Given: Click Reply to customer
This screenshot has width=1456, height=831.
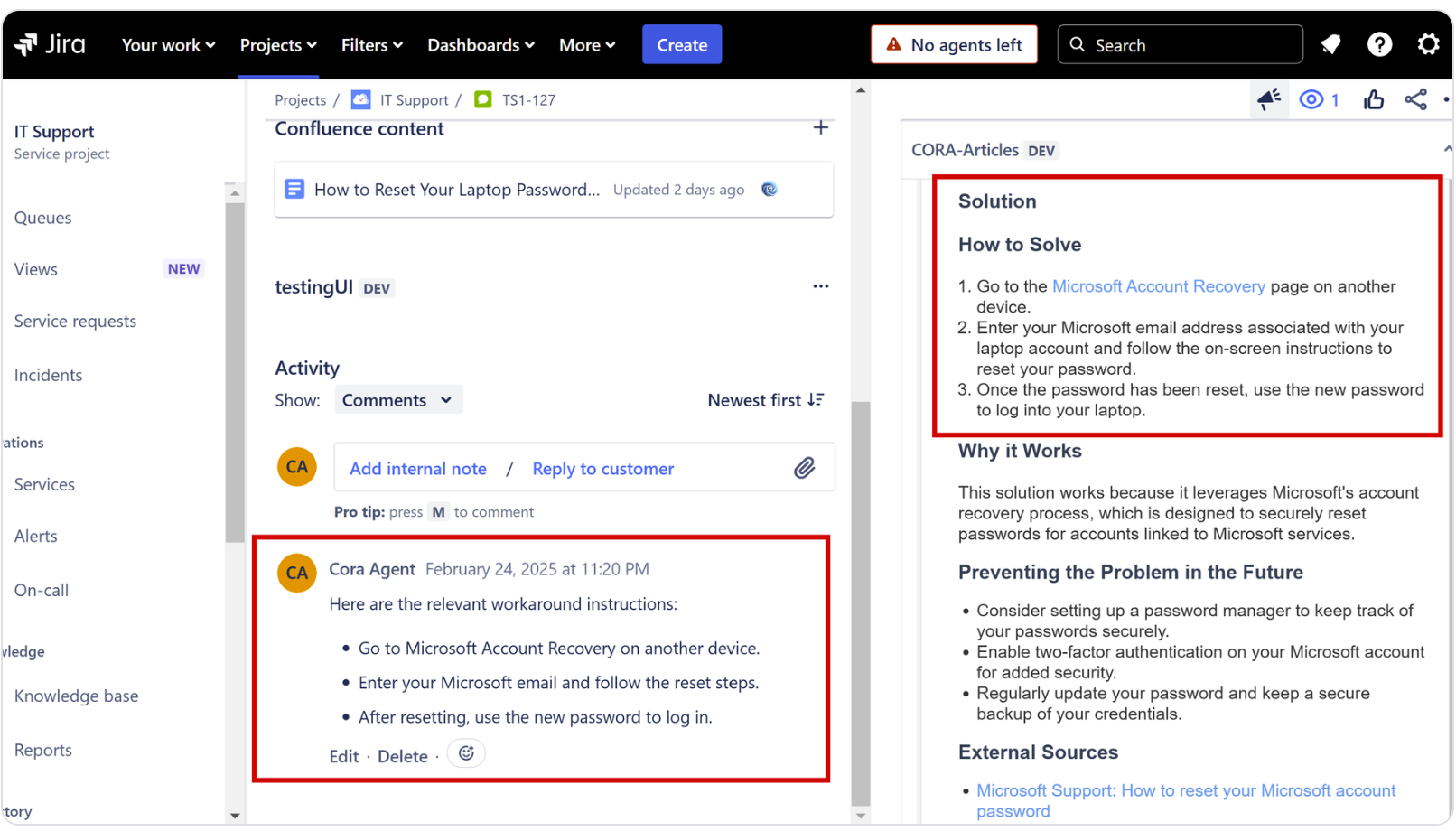Looking at the screenshot, I should pos(602,469).
